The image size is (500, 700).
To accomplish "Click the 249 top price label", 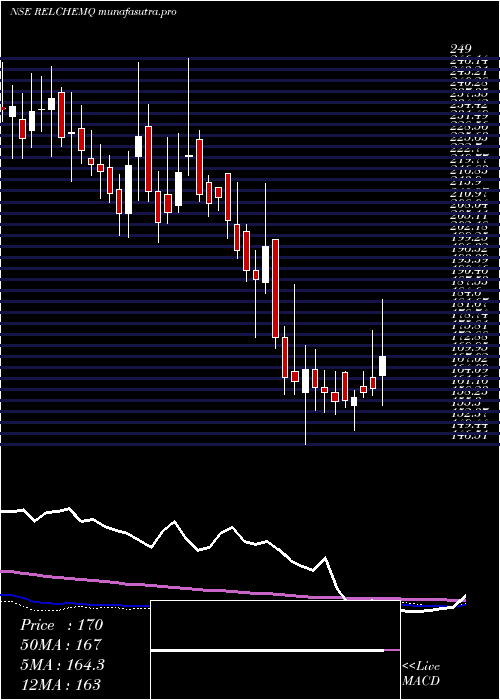I will pyautogui.click(x=461, y=49).
